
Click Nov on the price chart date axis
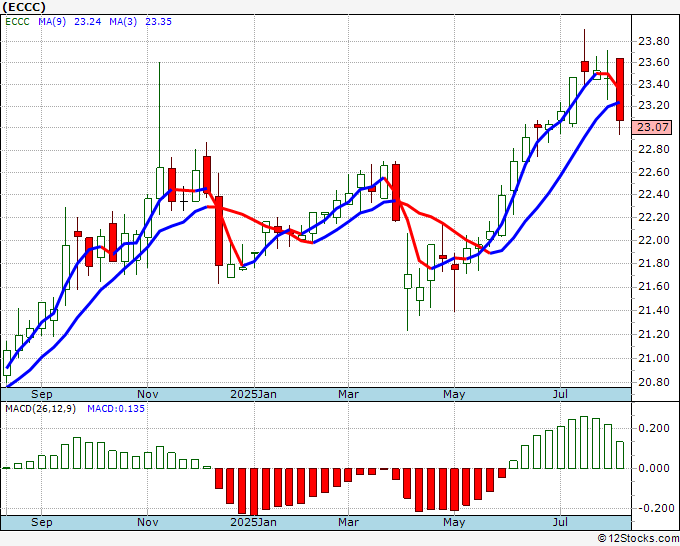click(x=147, y=395)
